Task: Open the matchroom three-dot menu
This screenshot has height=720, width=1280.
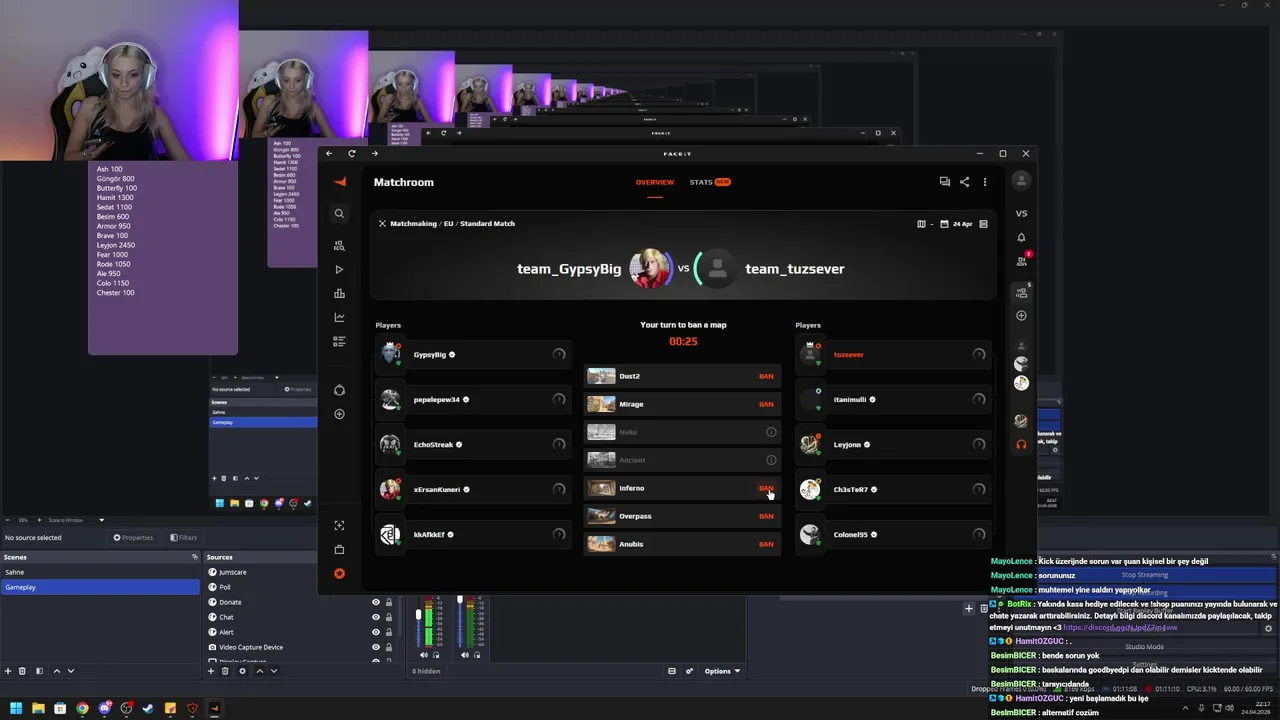Action: point(984,182)
